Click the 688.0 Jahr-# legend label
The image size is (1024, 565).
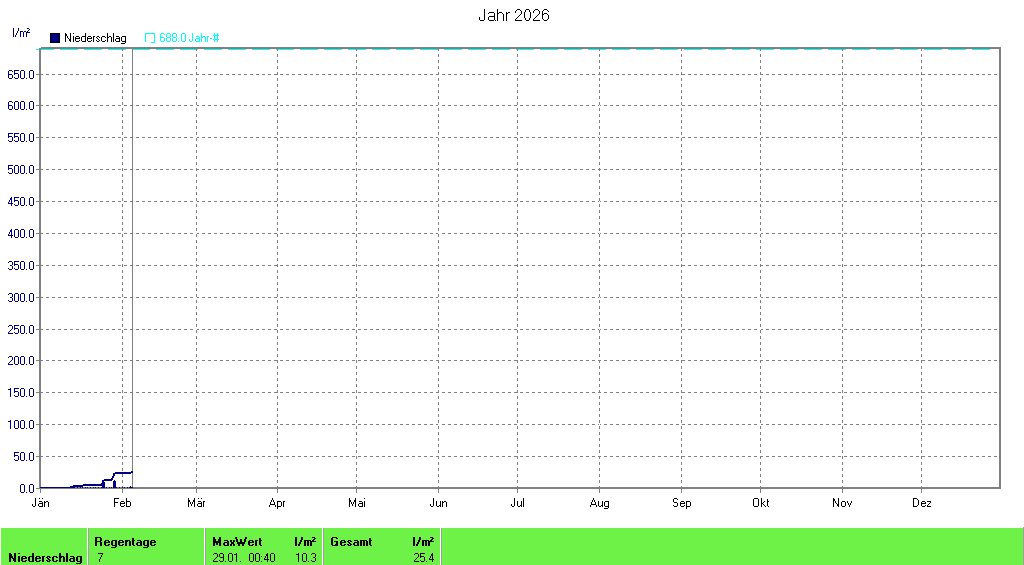[x=189, y=38]
